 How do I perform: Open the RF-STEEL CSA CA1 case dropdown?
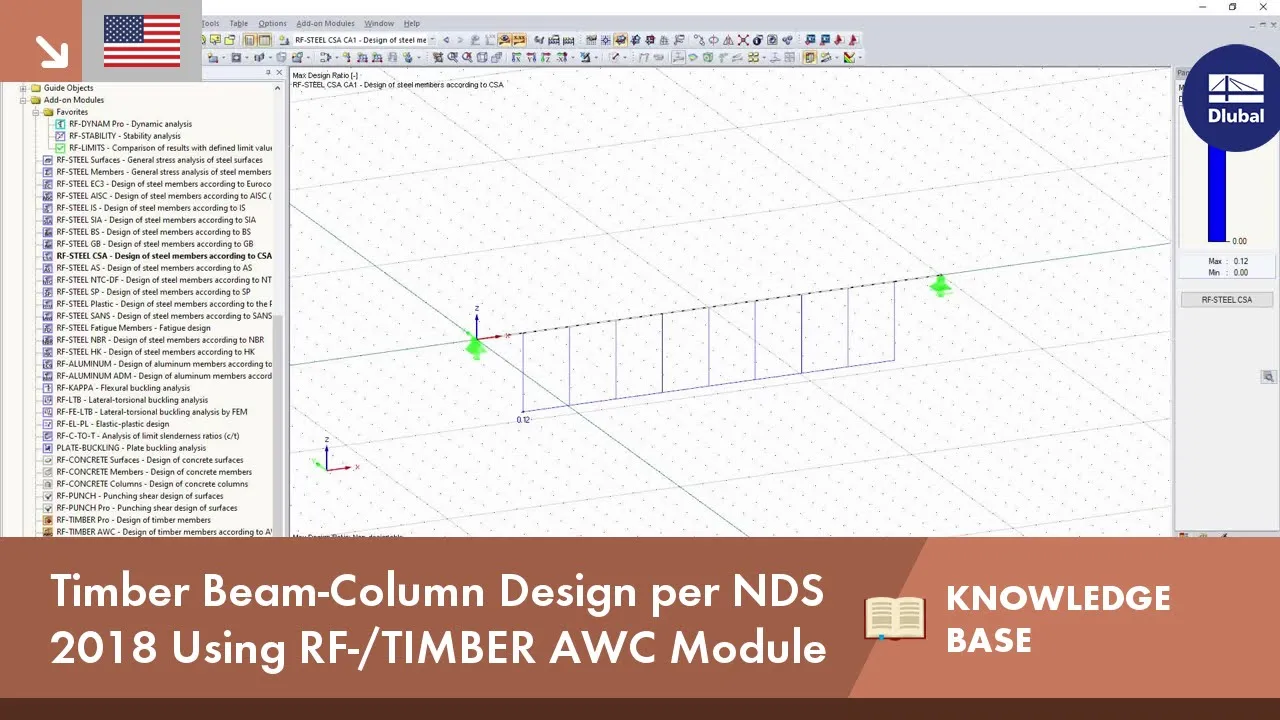pos(432,40)
